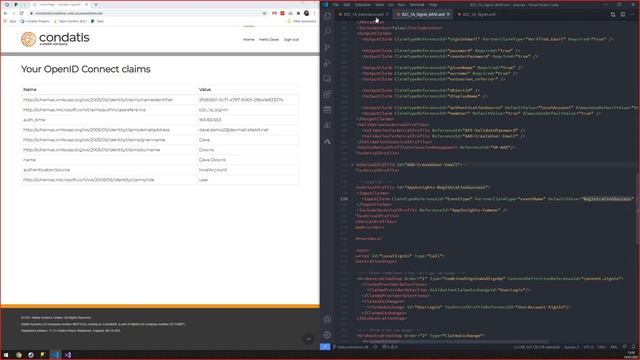The height and width of the screenshot is (360, 640).
Task: Open Help menu in VS Code
Action: [x=433, y=4]
